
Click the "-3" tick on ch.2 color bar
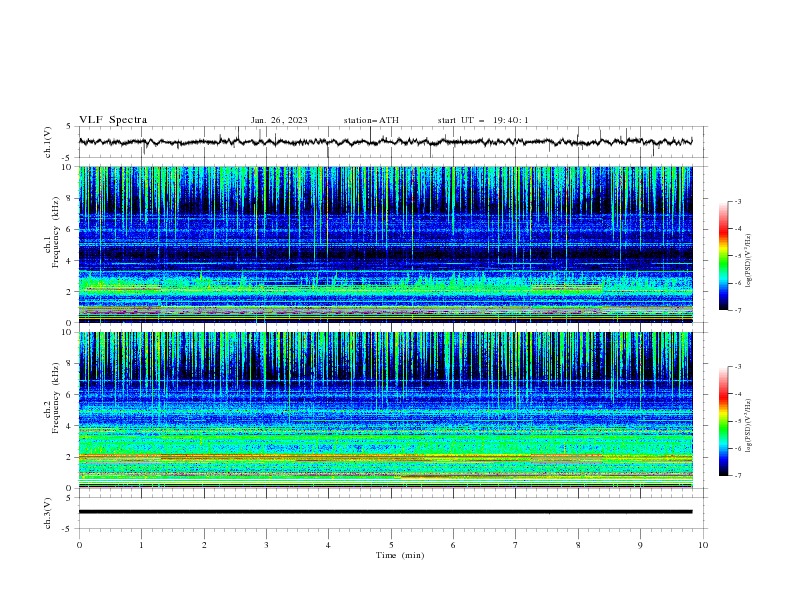738,367
